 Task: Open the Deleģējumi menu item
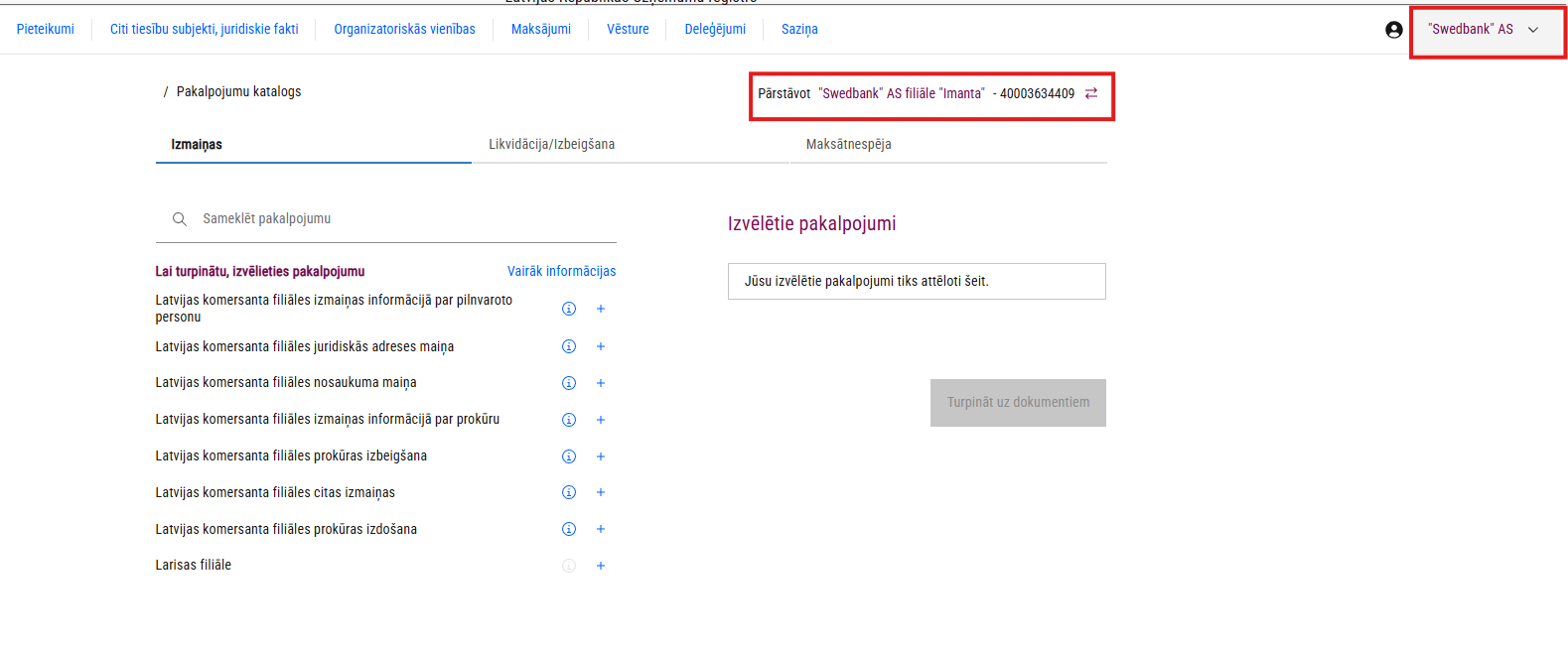[714, 30]
